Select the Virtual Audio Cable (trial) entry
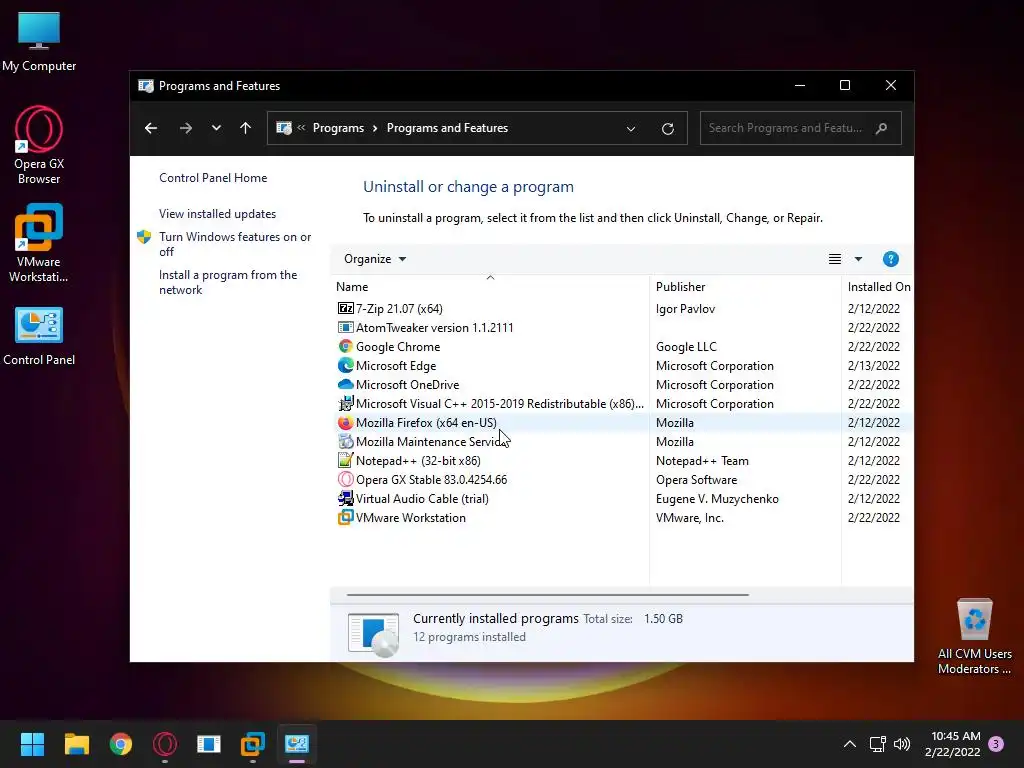This screenshot has width=1024, height=768. pyautogui.click(x=422, y=498)
